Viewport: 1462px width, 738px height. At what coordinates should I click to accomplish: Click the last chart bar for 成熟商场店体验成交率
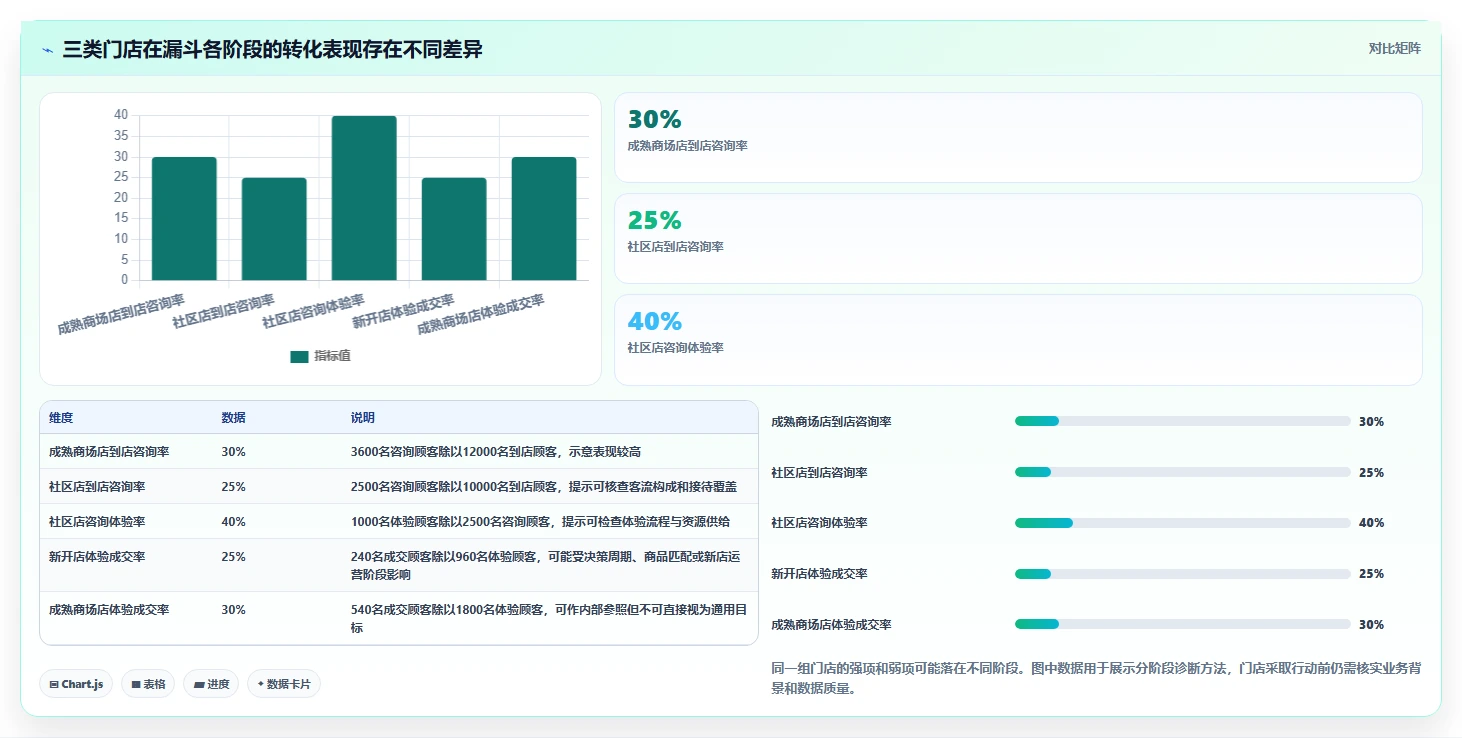[x=544, y=219]
